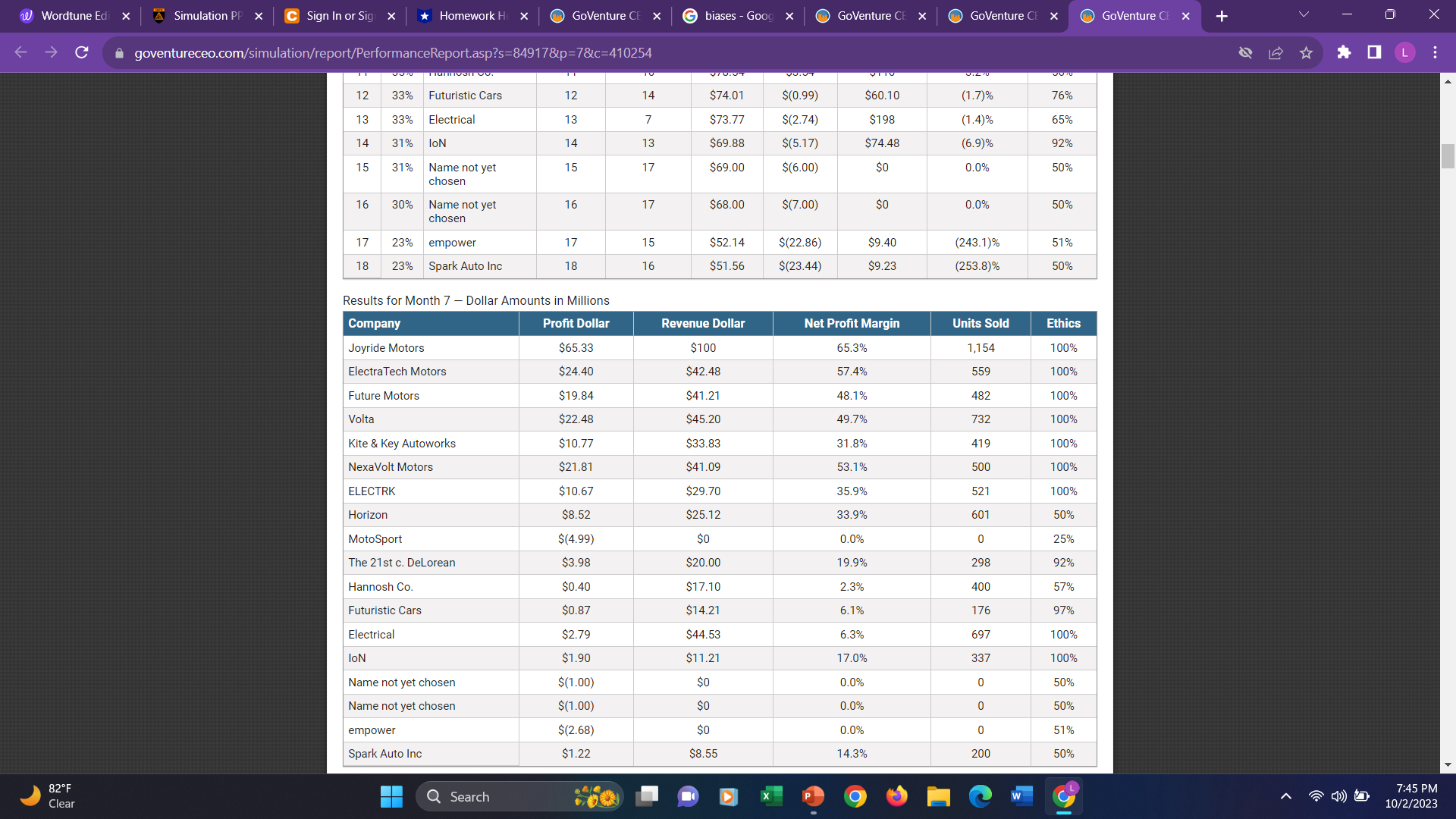Launch PowerPoint from taskbar
This screenshot has height=819, width=1456.
coord(812,796)
